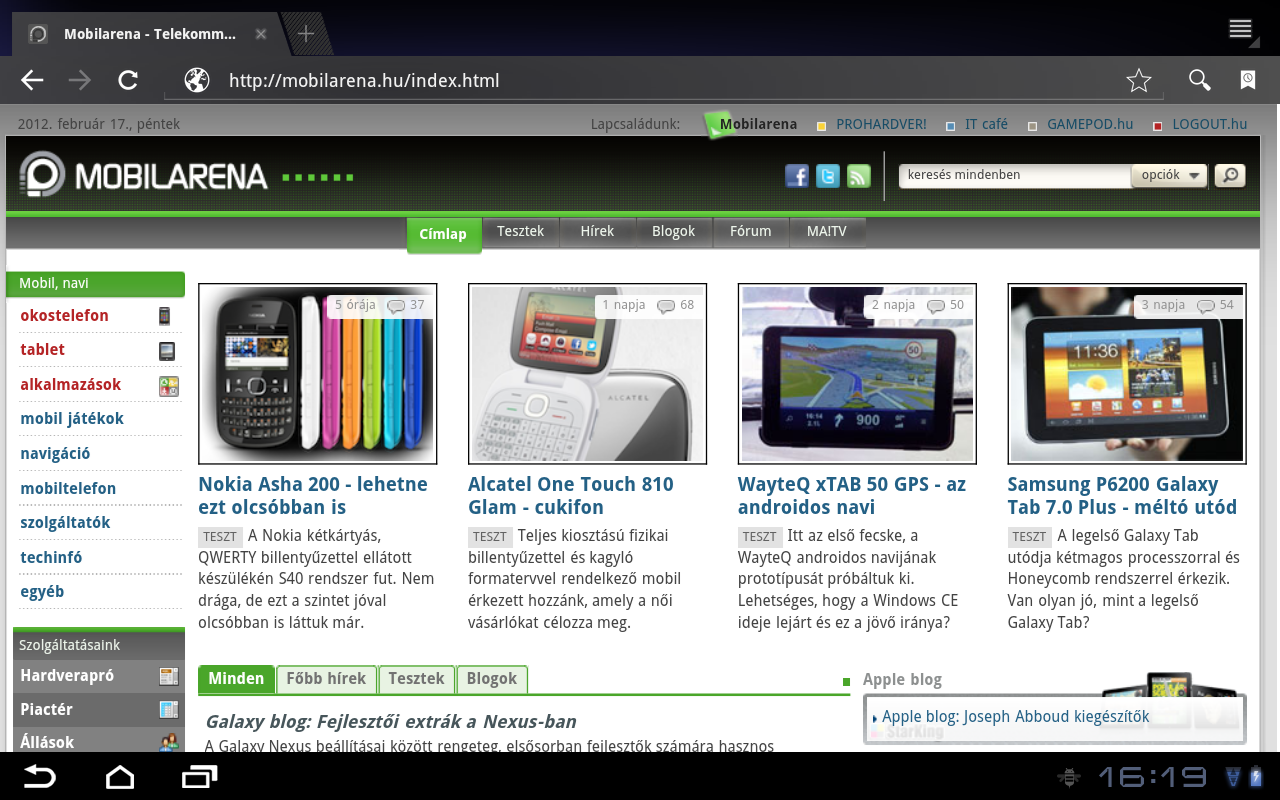Viewport: 1280px width, 800px height.
Task: Click the keresés mindenben search field
Action: tap(1014, 175)
